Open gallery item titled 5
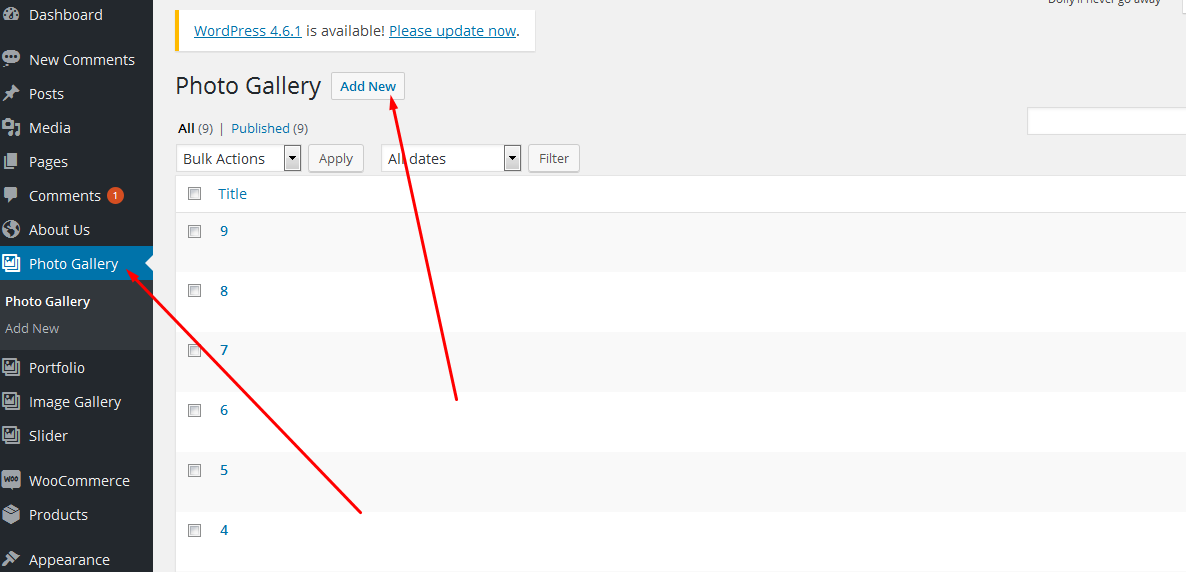 point(224,470)
